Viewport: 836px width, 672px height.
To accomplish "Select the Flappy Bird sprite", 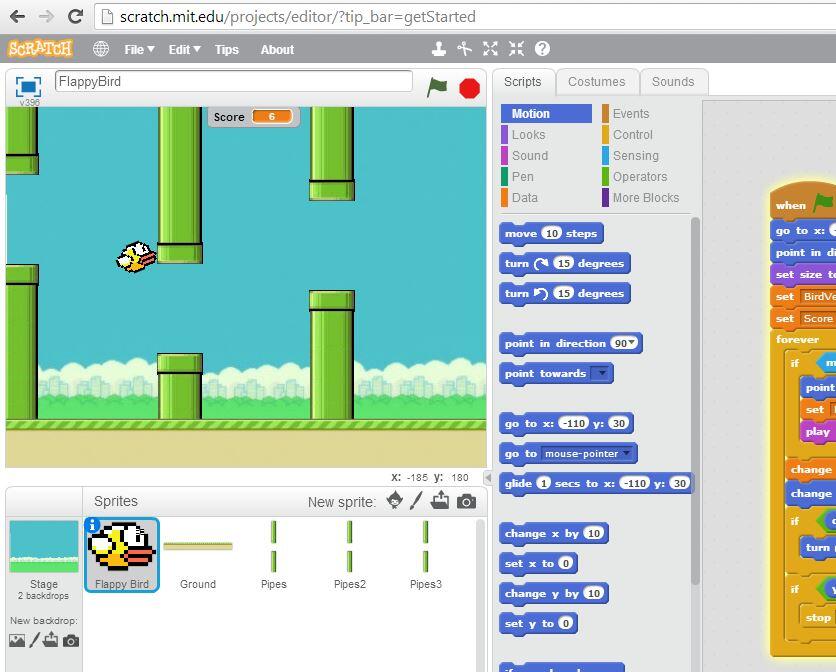I will pyautogui.click(x=122, y=555).
